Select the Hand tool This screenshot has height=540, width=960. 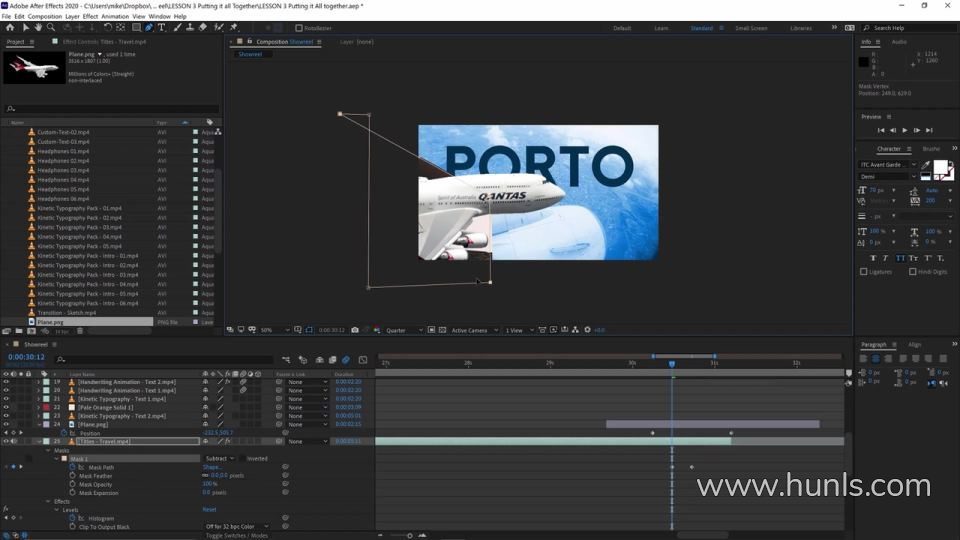coord(39,28)
